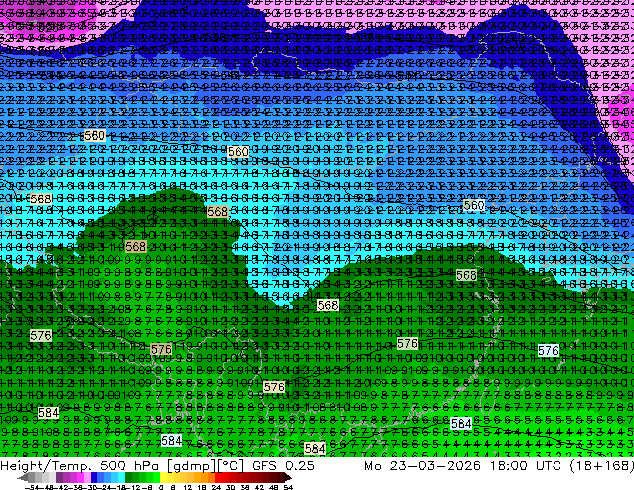This screenshot has height=490, width=634.
Task: Click the '[°C]' temperature unit label
Action: pos(230,466)
